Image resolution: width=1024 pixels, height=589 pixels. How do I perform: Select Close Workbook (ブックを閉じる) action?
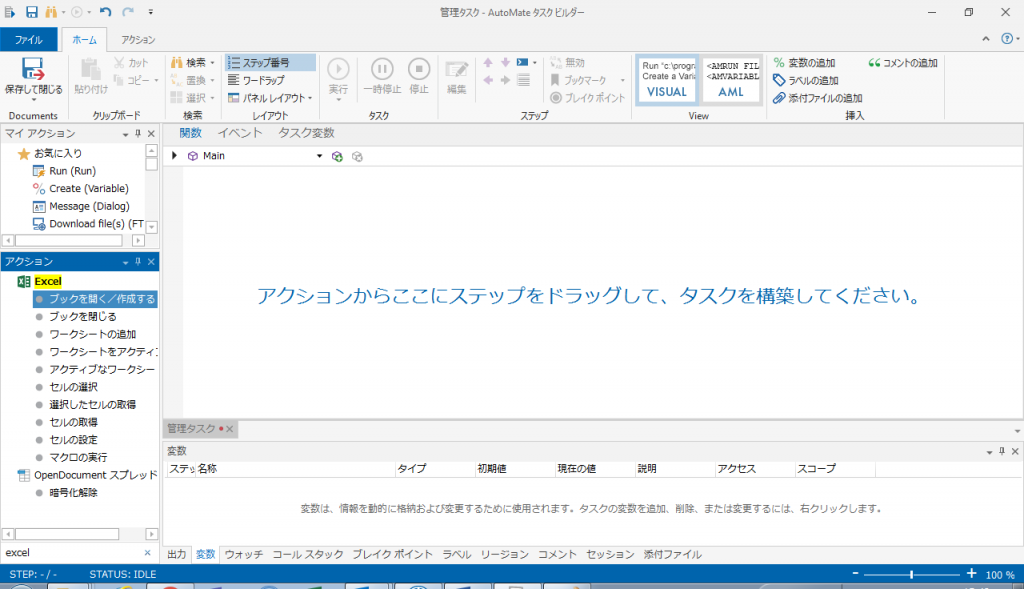[x=83, y=316]
